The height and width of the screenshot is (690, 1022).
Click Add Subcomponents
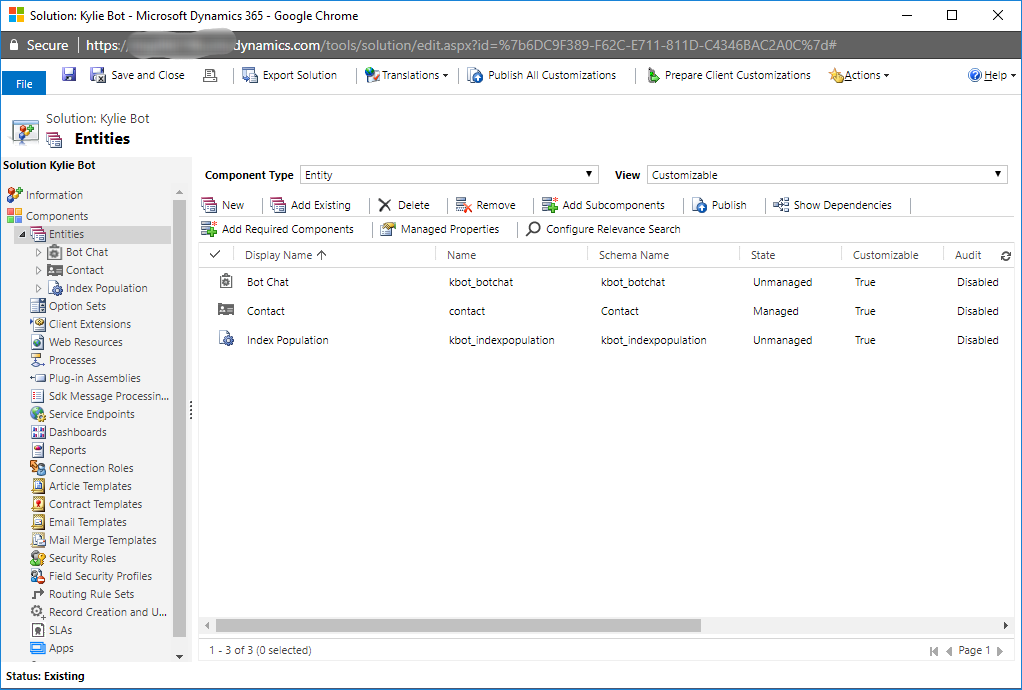(604, 205)
